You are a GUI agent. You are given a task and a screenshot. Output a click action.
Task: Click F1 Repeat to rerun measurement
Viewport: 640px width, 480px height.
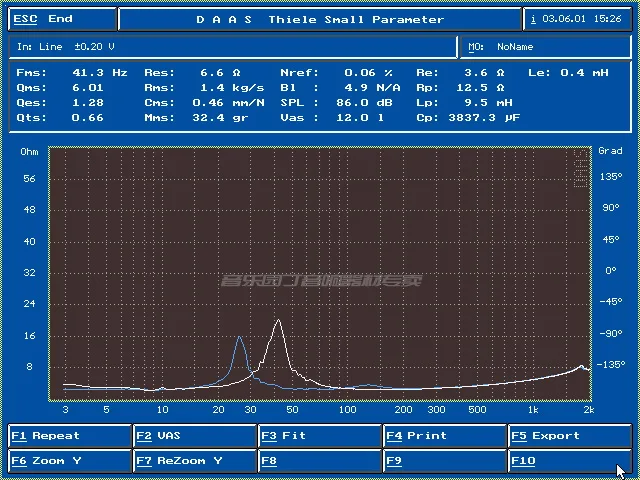(70, 436)
